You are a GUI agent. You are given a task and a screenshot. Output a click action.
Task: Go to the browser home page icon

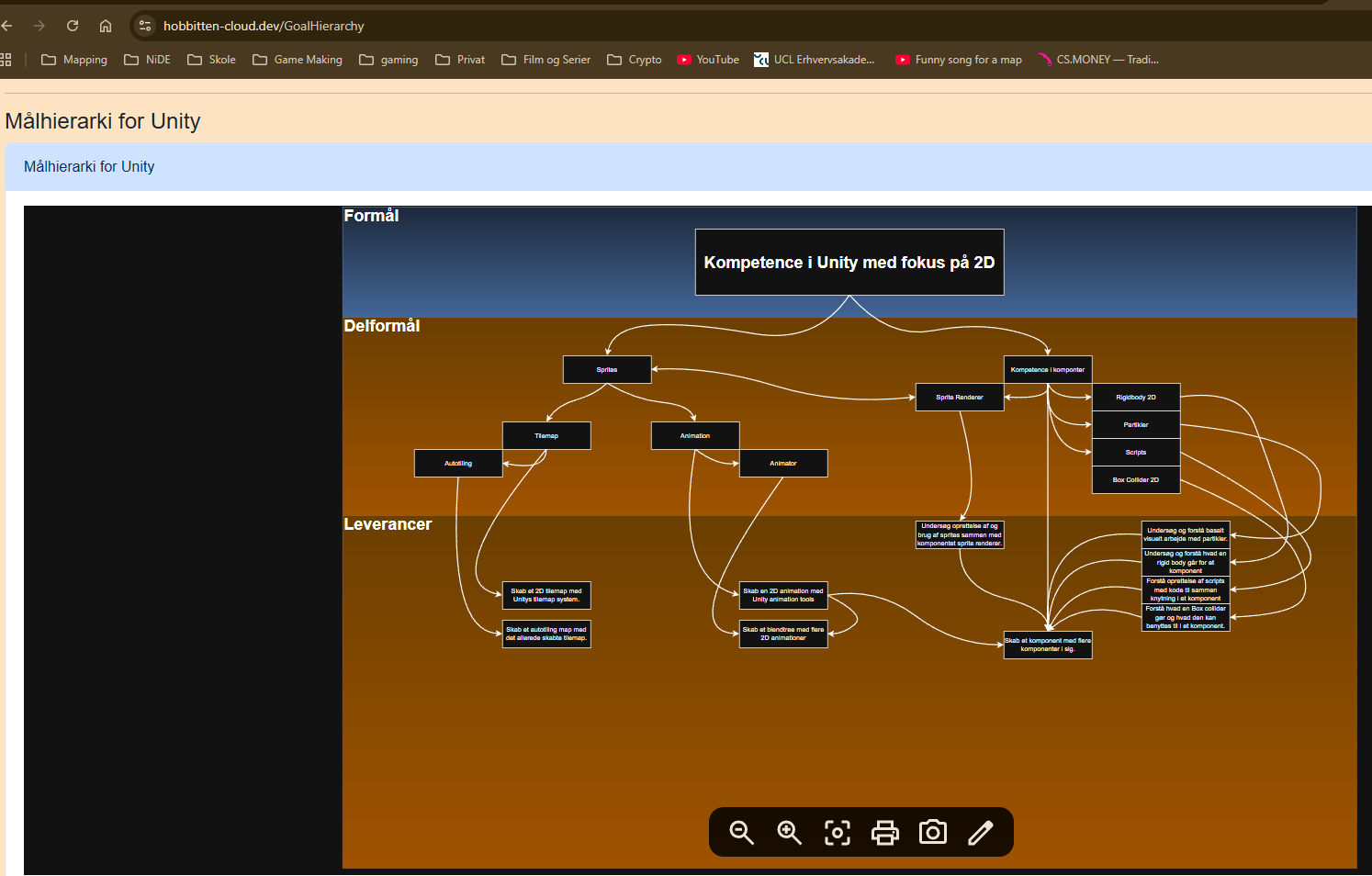[106, 26]
